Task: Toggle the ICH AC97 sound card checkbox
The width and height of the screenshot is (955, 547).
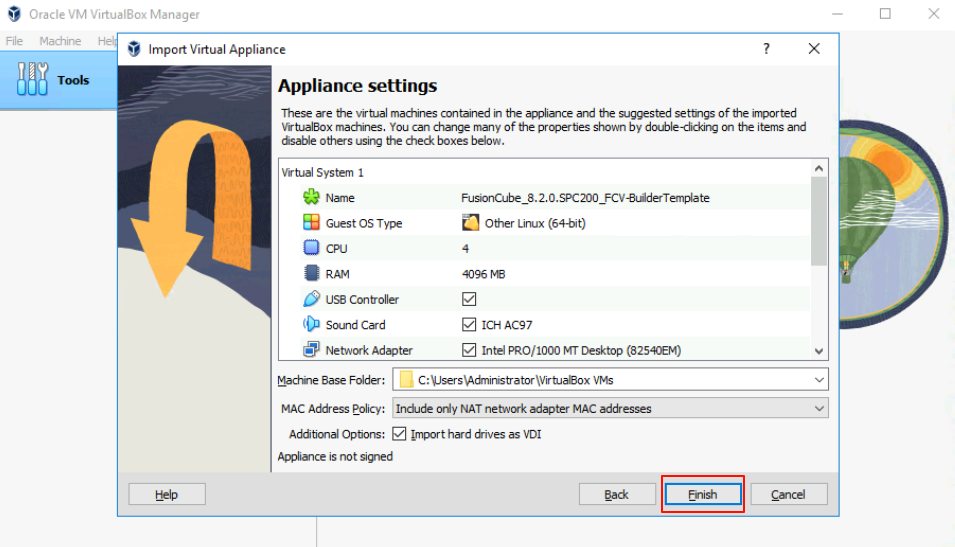Action: [x=469, y=324]
